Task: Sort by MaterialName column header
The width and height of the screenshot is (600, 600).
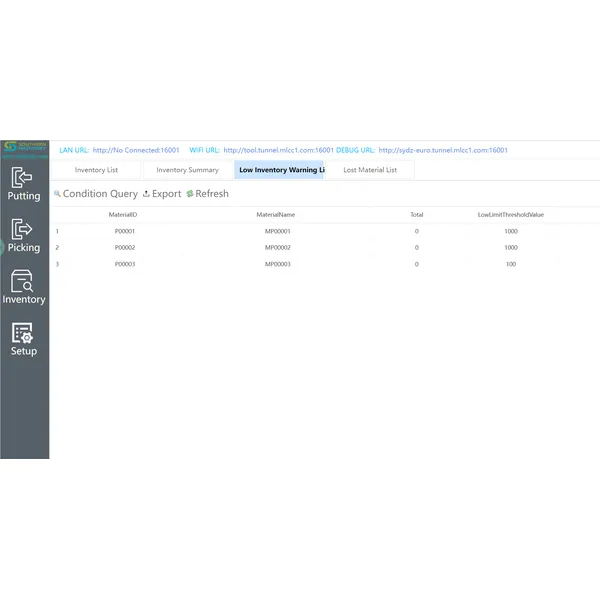Action: click(x=276, y=215)
